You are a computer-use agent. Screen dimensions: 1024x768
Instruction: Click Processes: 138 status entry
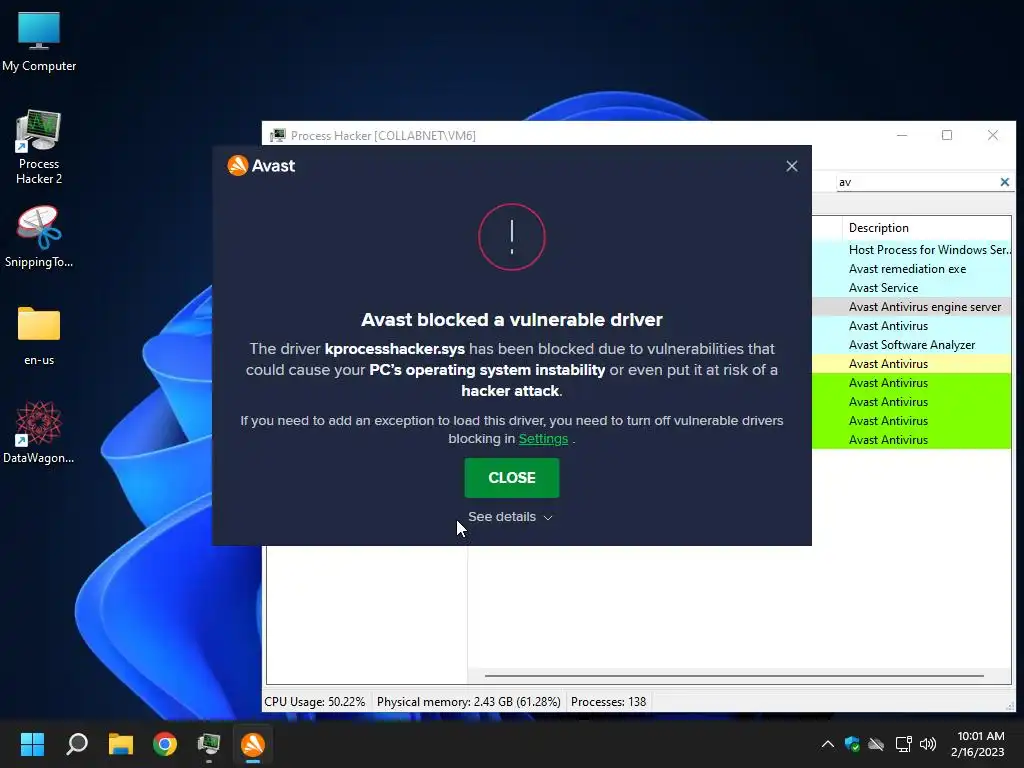pyautogui.click(x=608, y=701)
